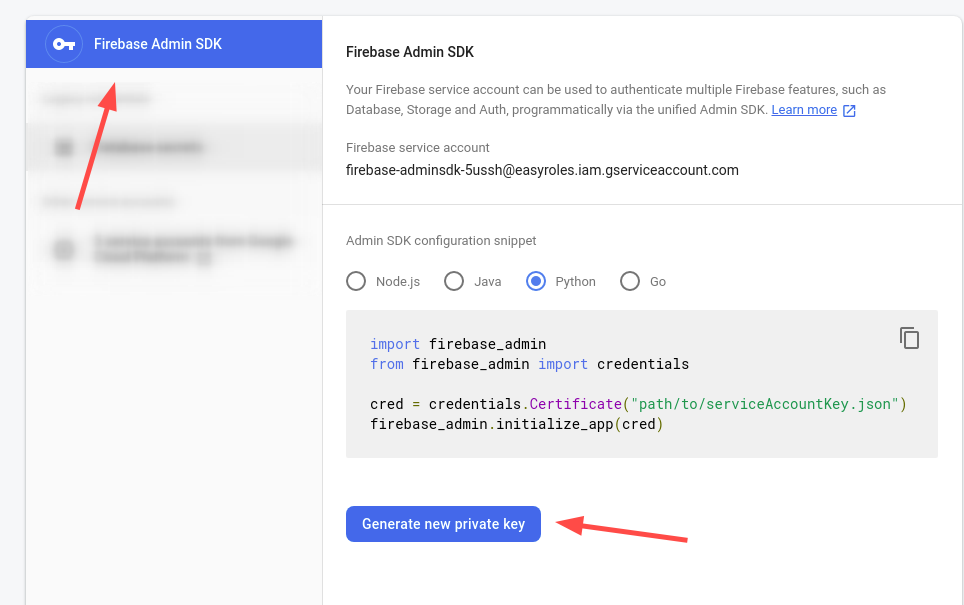Click the blurred icon of the second sidebar entry
Viewport: 964px width, 605px height.
click(x=64, y=148)
